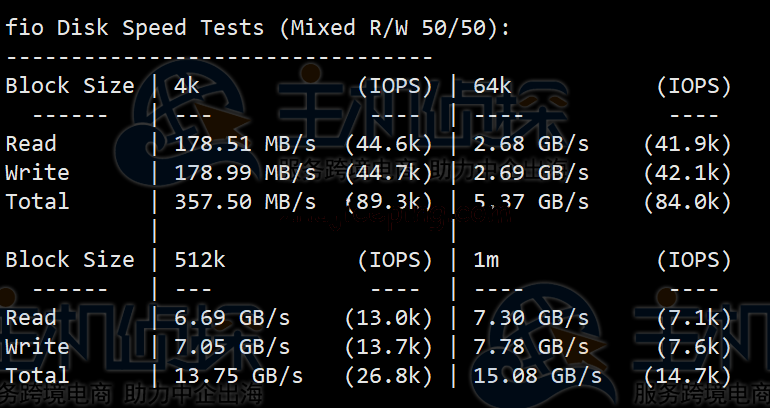
Task: Click the 2.68 GB/s read speed value
Action: (x=531, y=144)
